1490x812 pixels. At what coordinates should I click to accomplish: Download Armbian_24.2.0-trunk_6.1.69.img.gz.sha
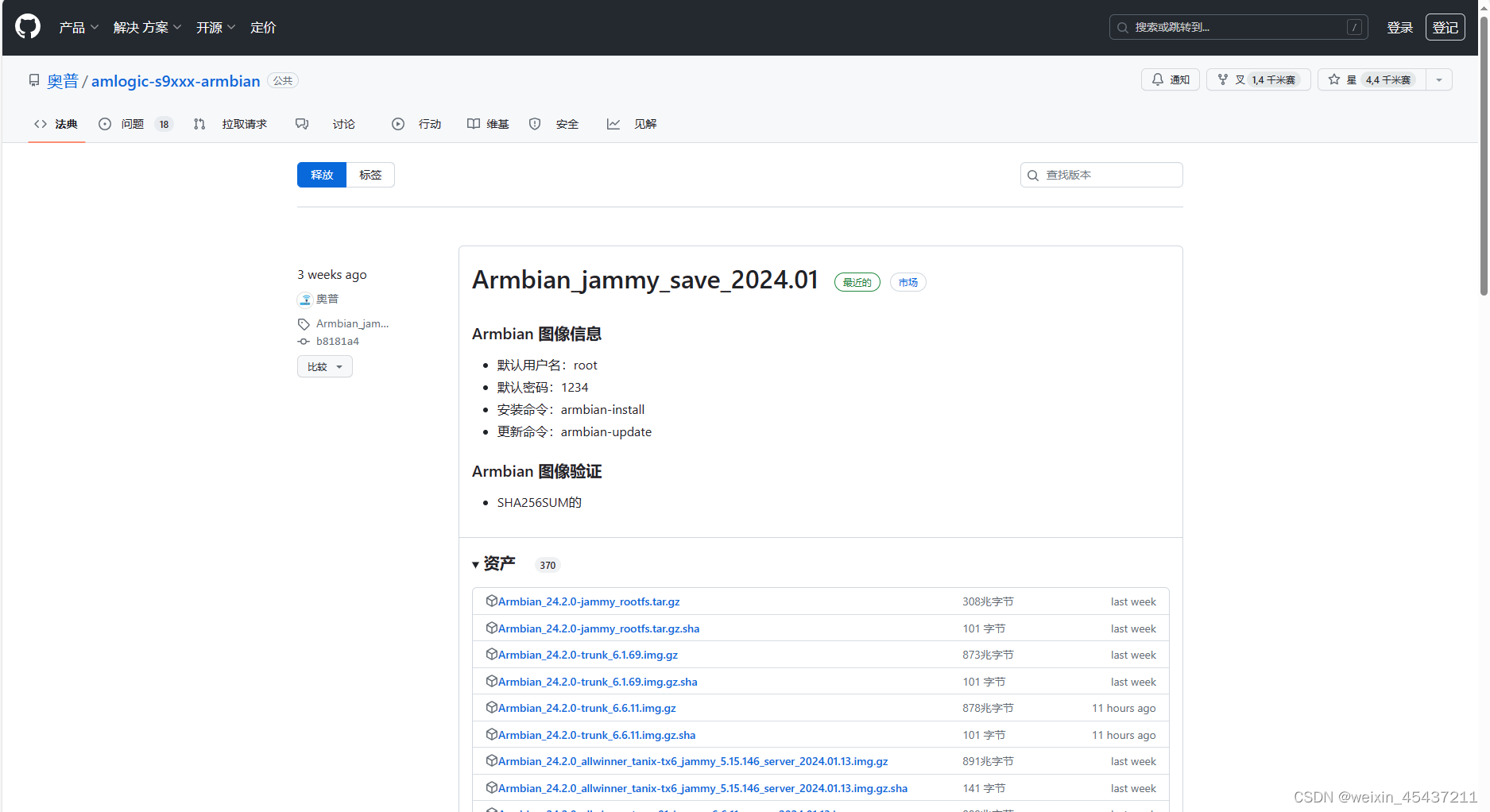[x=598, y=682]
